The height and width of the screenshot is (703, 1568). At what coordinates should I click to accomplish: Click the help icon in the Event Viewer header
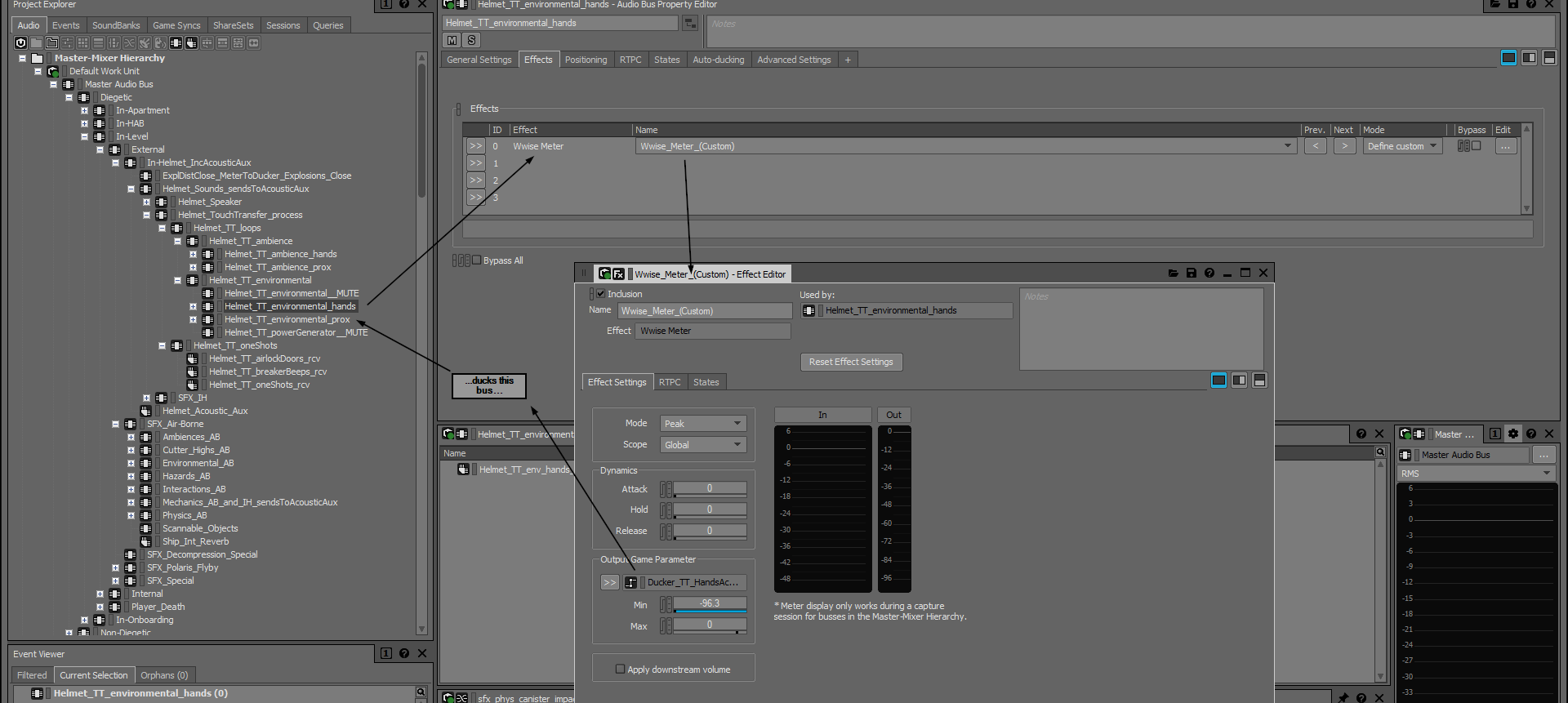[x=404, y=653]
